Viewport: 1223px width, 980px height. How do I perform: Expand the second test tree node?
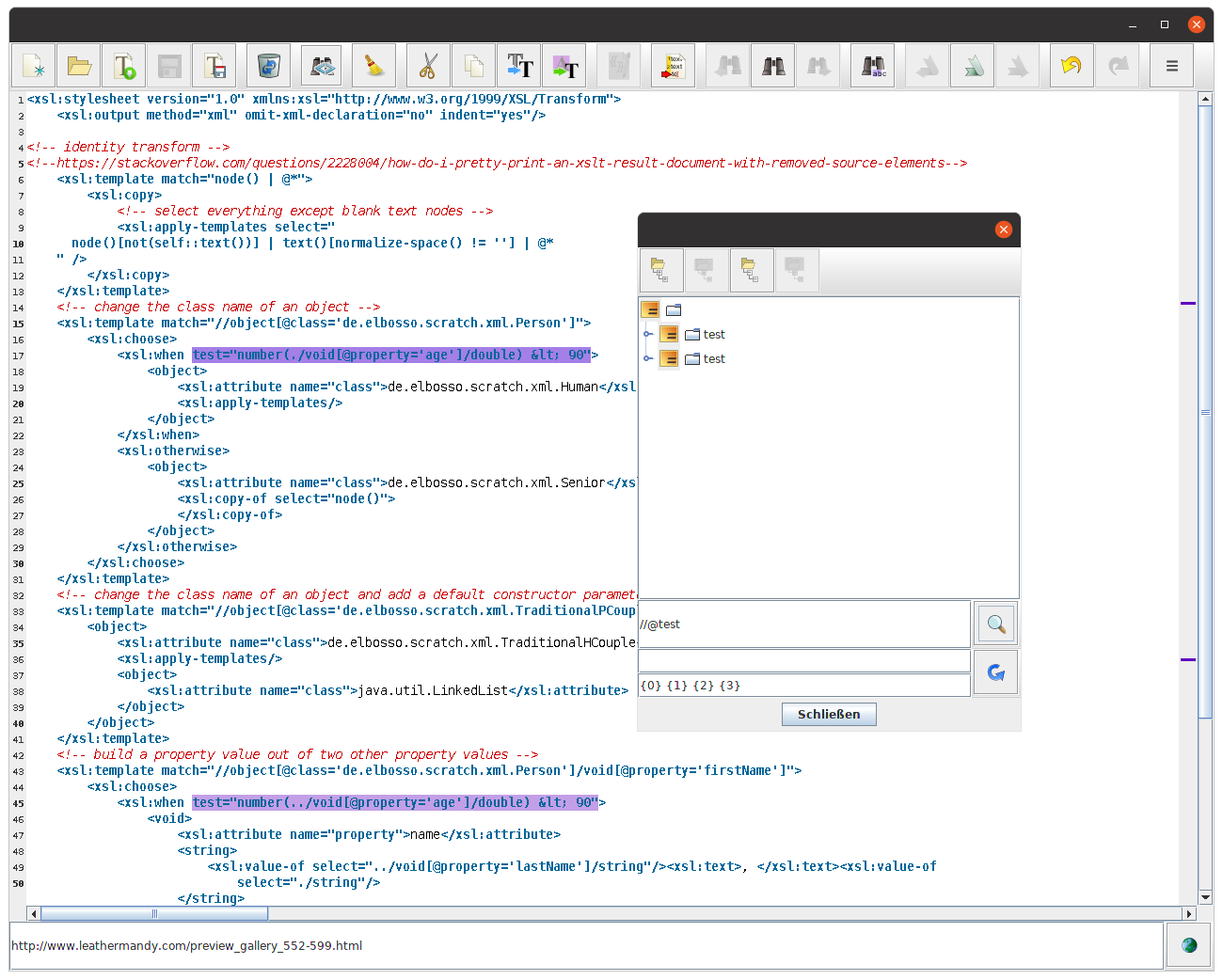tap(647, 358)
